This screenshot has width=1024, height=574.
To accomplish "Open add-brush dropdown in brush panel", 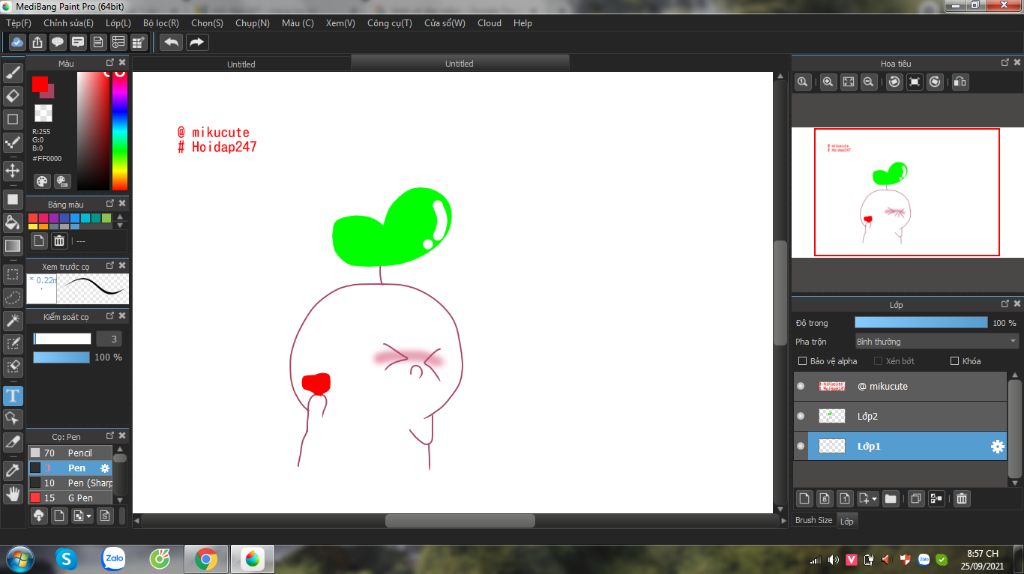I will pyautogui.click(x=89, y=517).
